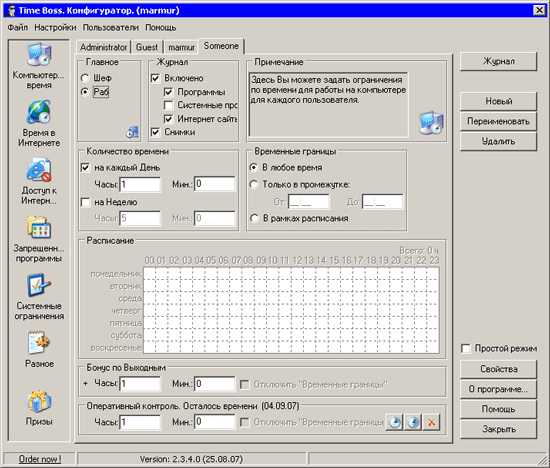Enable the Простой режим checkbox

(466, 349)
